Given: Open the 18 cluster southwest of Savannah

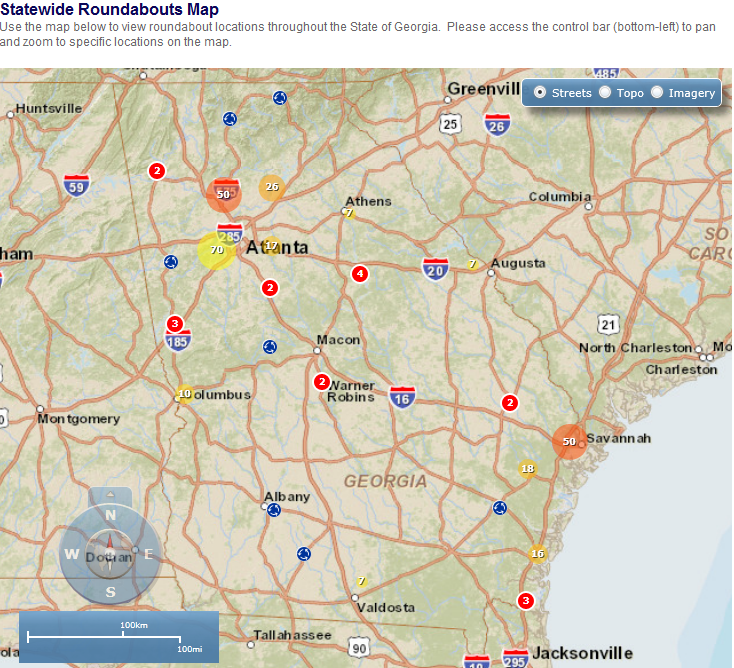Looking at the screenshot, I should pos(528,469).
